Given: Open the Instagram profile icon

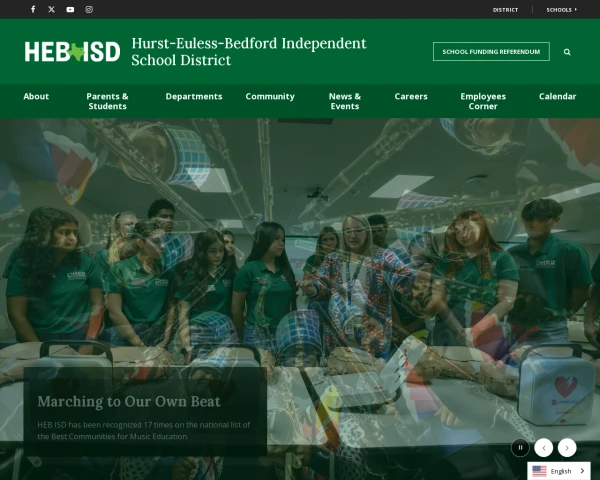Looking at the screenshot, I should 89,9.
